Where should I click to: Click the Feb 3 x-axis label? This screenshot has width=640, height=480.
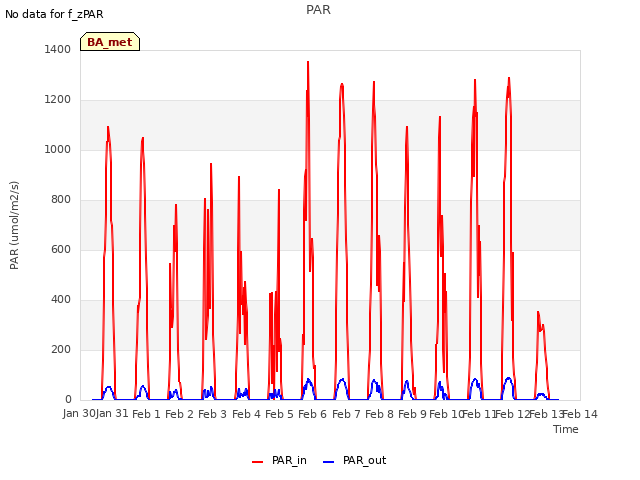click(x=212, y=414)
